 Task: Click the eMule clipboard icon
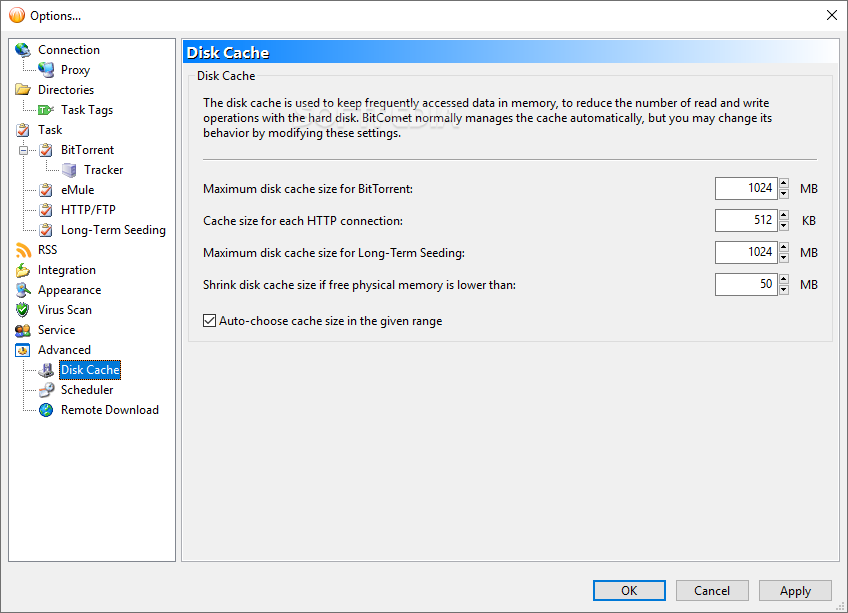[x=46, y=190]
